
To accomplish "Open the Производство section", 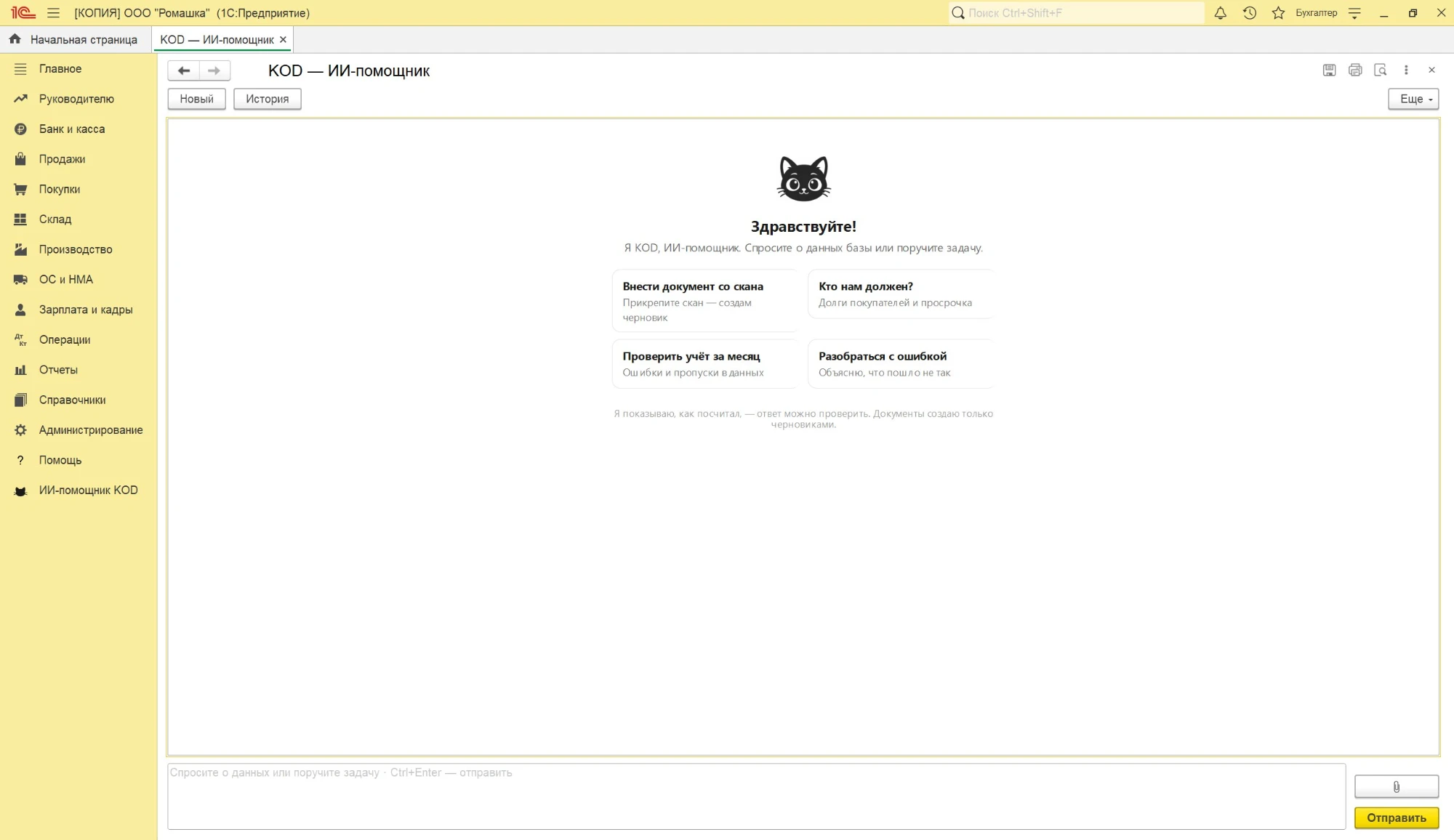I will coord(79,250).
